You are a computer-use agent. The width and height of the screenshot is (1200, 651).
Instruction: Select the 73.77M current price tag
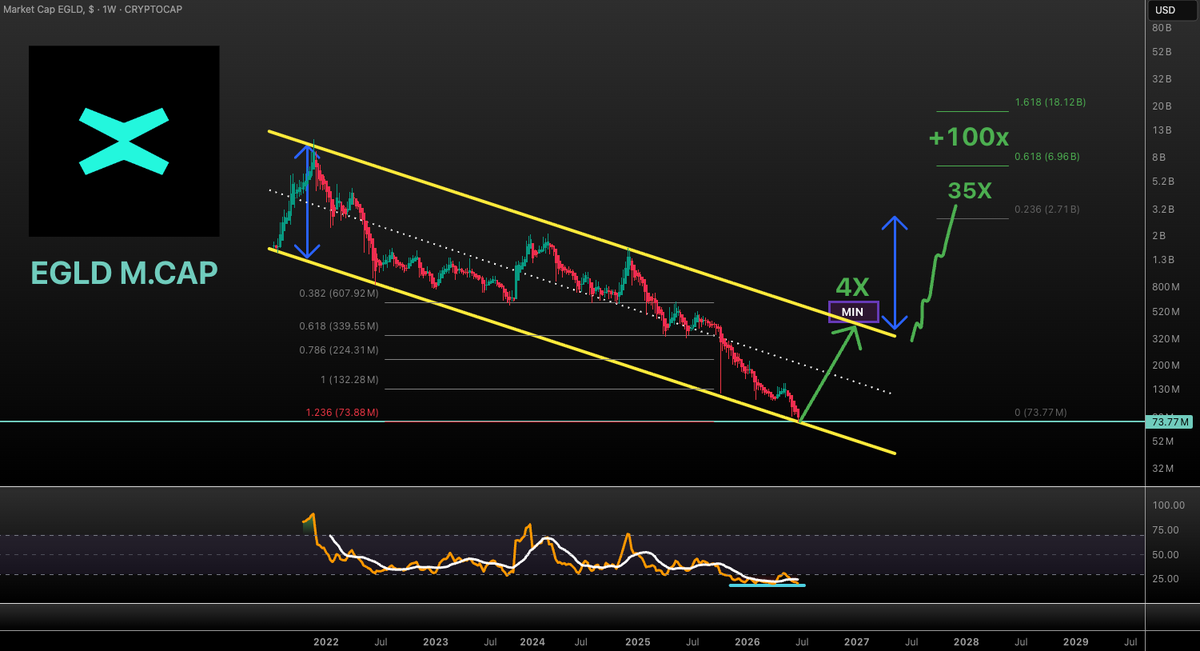point(1170,422)
